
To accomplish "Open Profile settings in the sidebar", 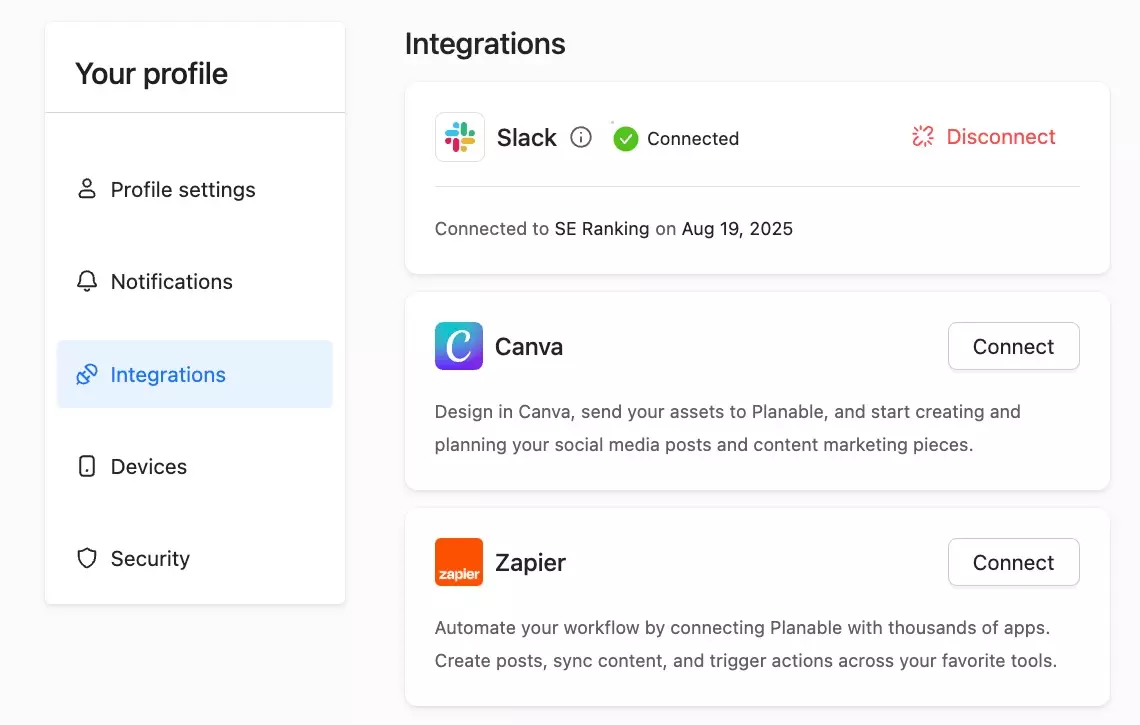I will [195, 189].
